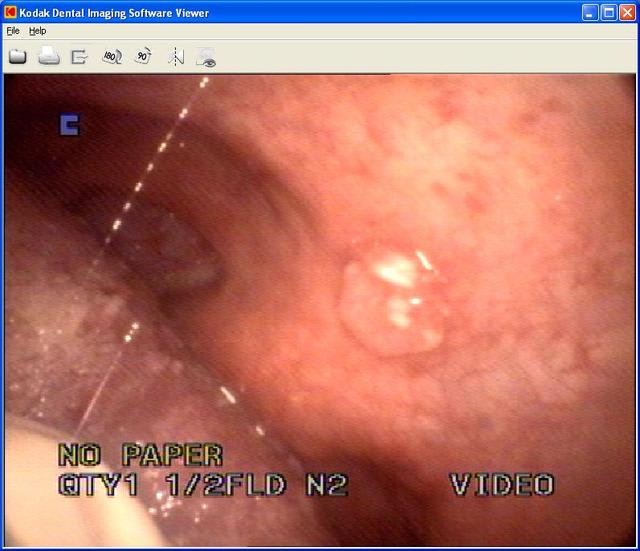Mirror the image with flip icon
640x551 pixels.
pyautogui.click(x=176, y=57)
